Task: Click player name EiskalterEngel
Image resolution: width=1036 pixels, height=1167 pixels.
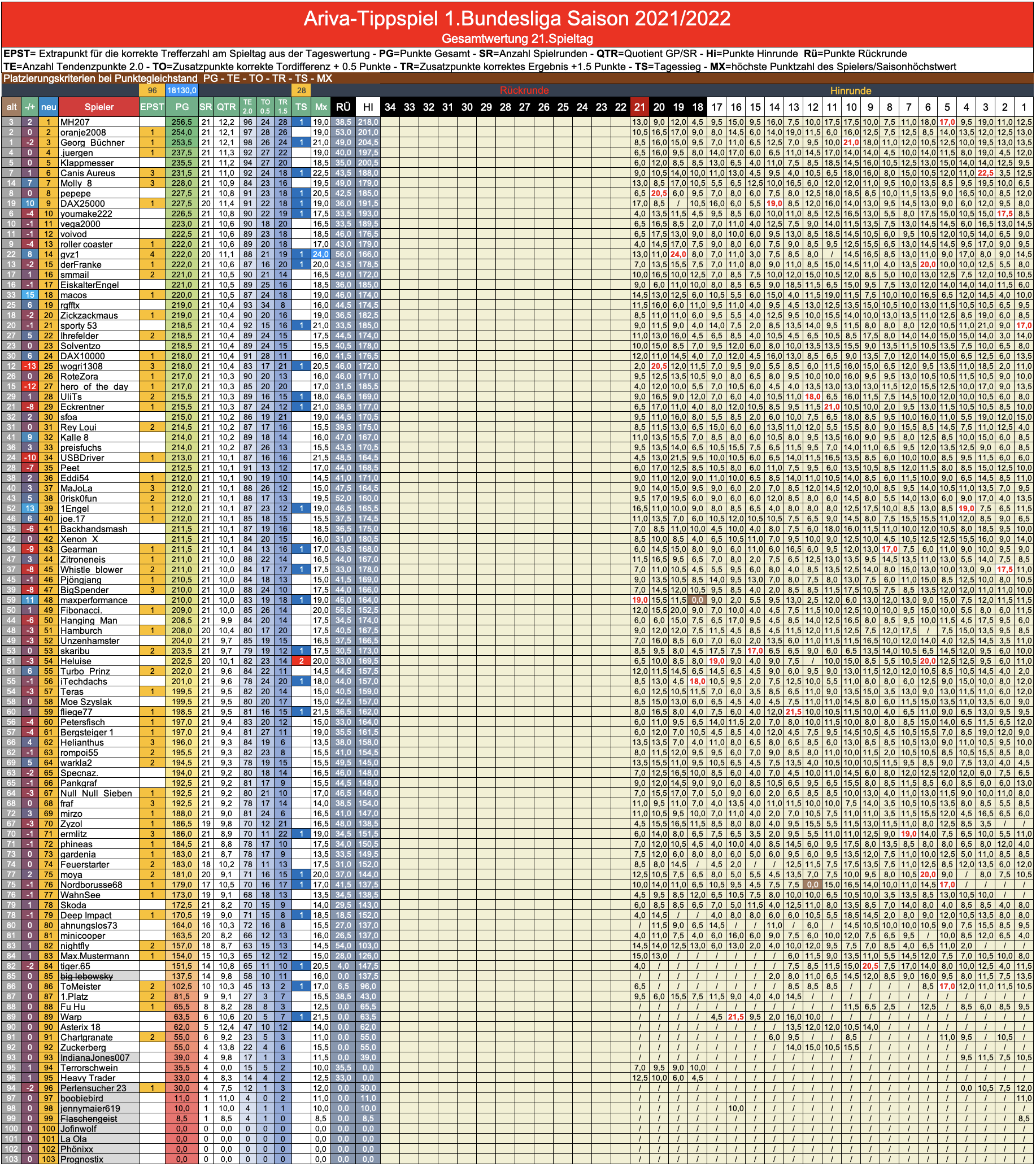Action: pyautogui.click(x=90, y=285)
